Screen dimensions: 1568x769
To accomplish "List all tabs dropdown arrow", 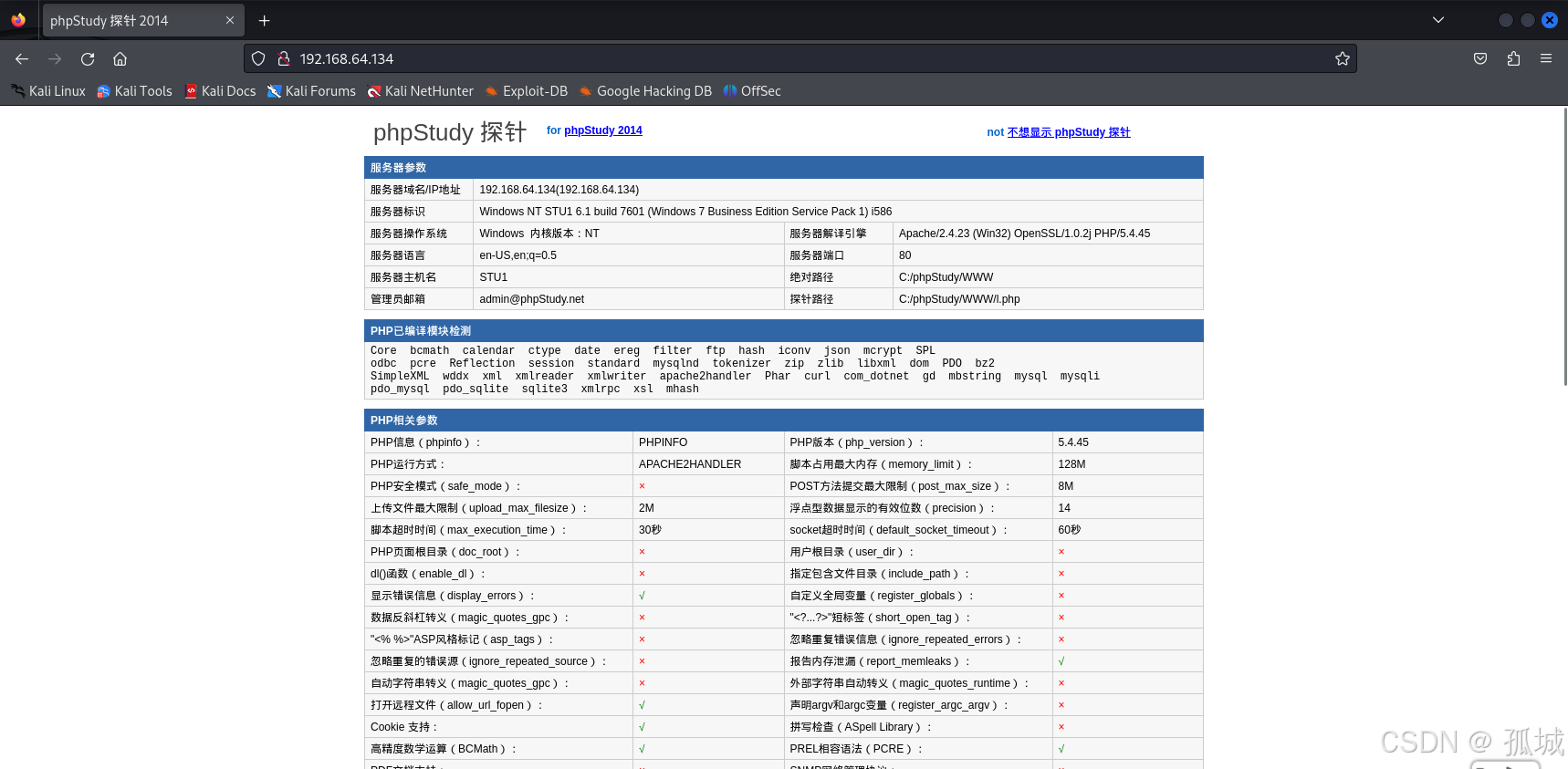I will [x=1438, y=20].
